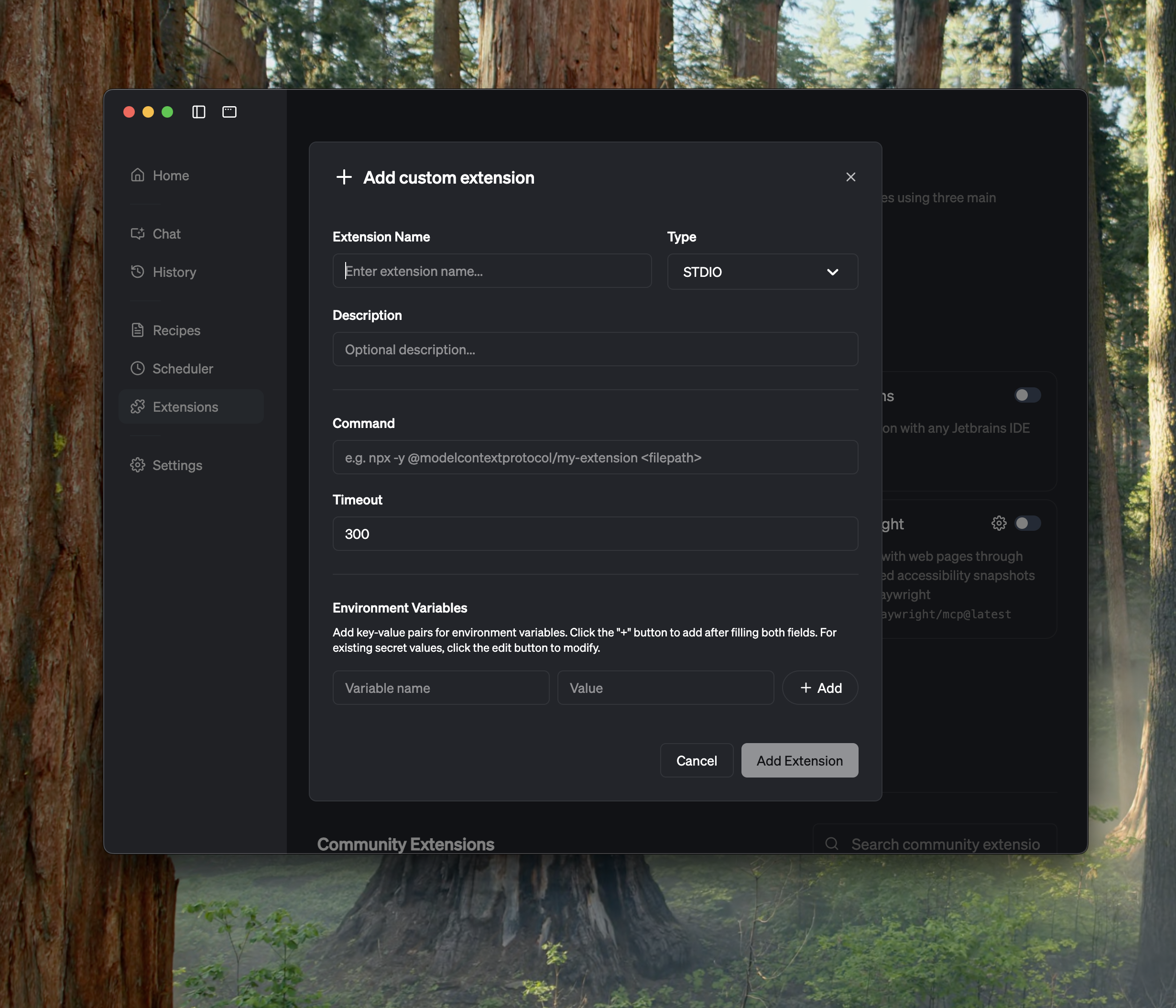Toggle the Jetbrains extension switch
Viewport: 1176px width, 1008px height.
1027,395
